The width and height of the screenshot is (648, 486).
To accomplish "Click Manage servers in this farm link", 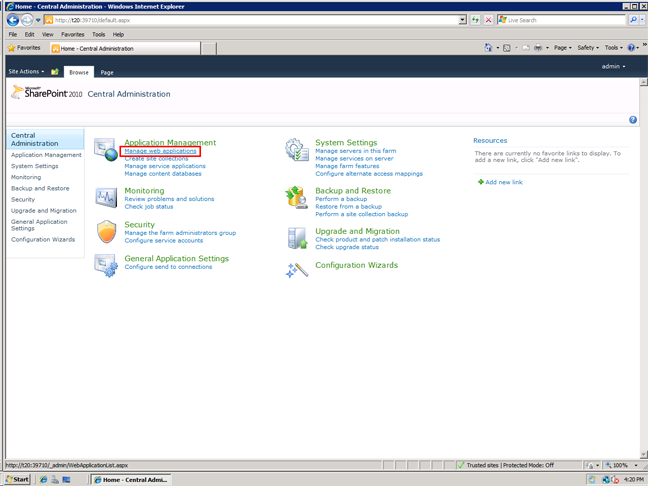I will click(355, 151).
